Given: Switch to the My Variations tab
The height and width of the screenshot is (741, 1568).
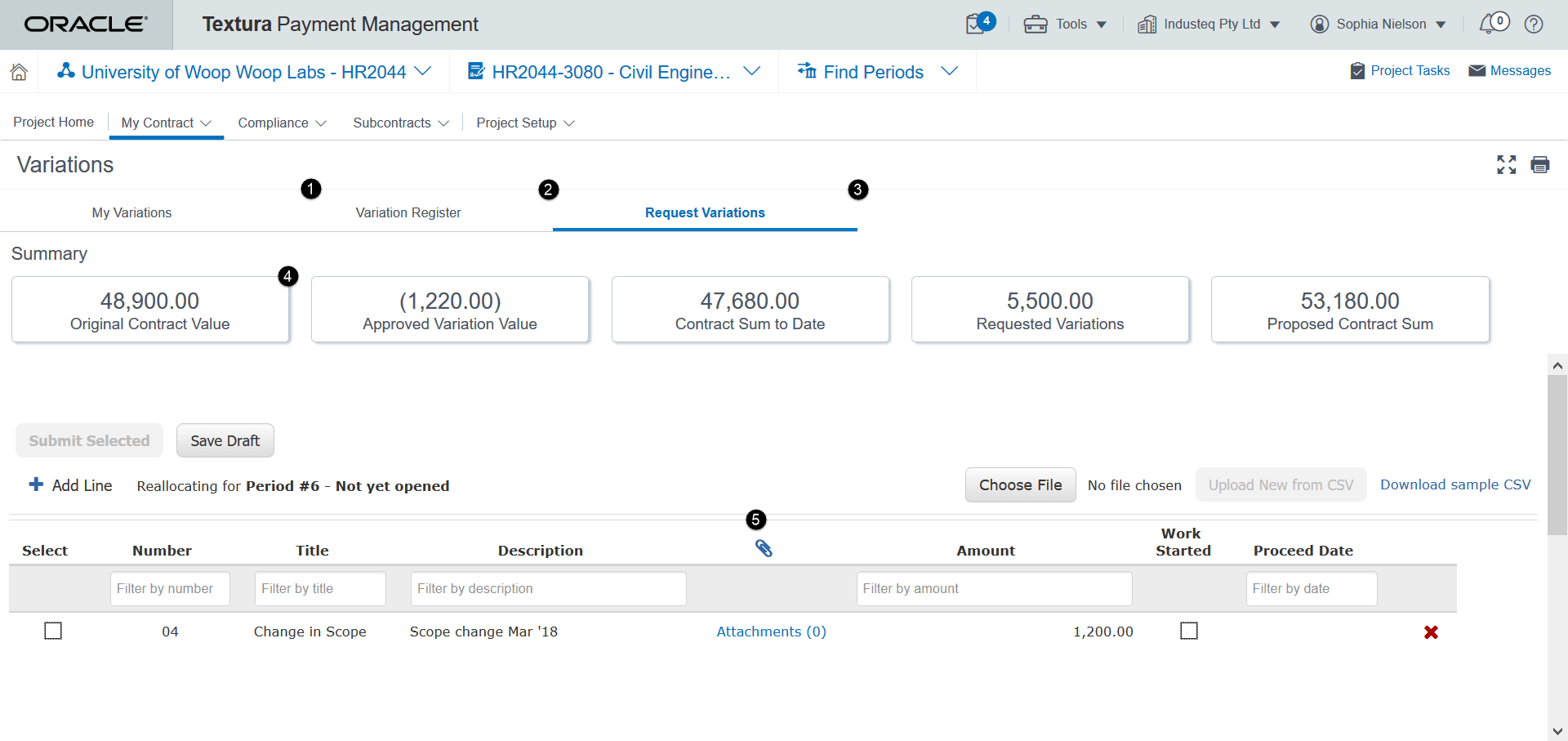Looking at the screenshot, I should tap(131, 212).
